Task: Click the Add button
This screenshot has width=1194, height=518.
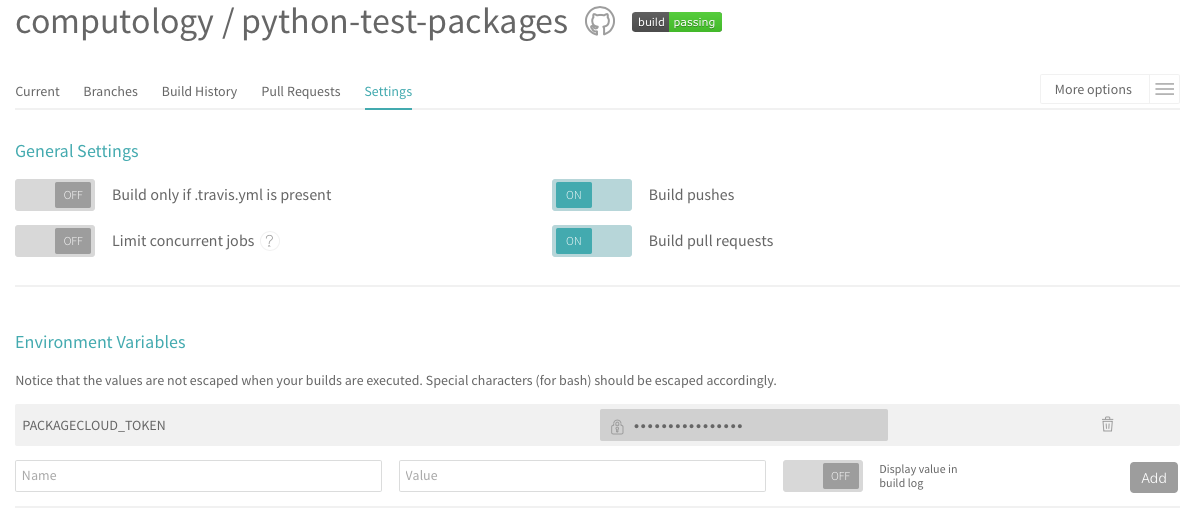Action: point(1154,478)
